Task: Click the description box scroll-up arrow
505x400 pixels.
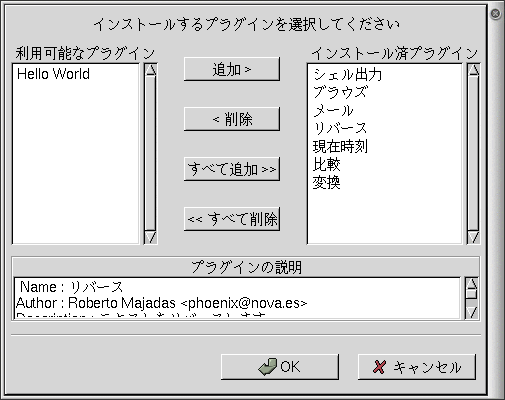Action: pyautogui.click(x=472, y=284)
